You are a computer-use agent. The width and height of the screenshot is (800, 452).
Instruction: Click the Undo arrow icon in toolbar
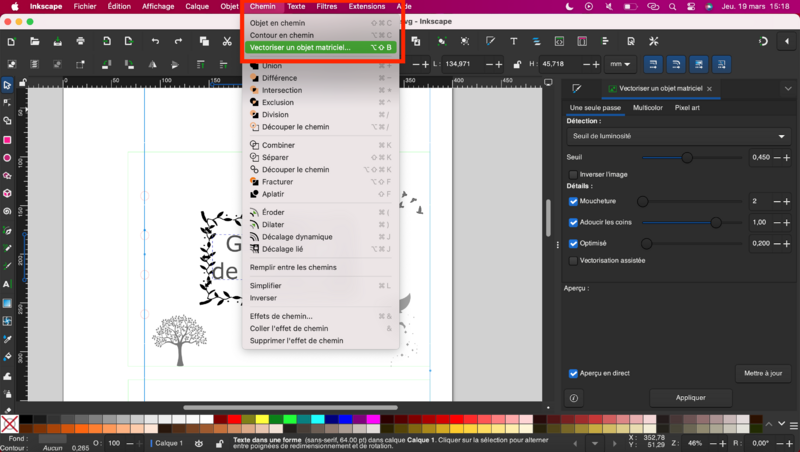point(155,41)
